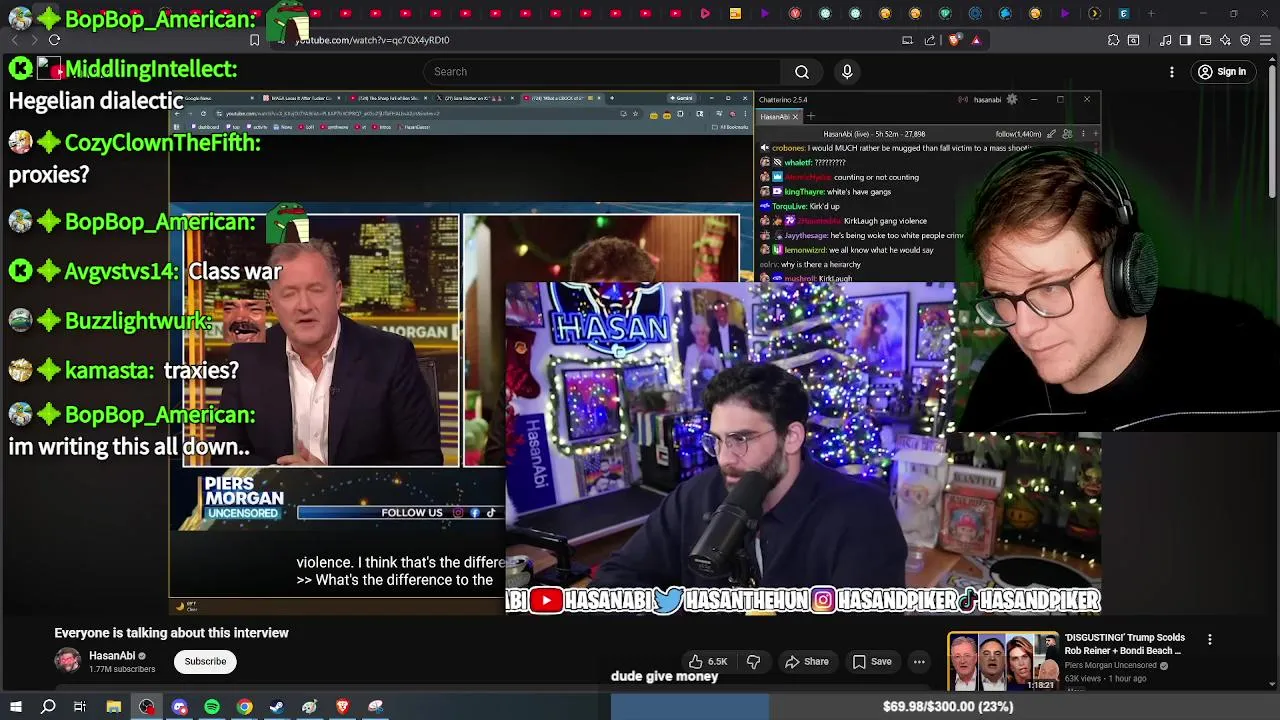
Task: Click the YouTube Search field
Action: 602,71
